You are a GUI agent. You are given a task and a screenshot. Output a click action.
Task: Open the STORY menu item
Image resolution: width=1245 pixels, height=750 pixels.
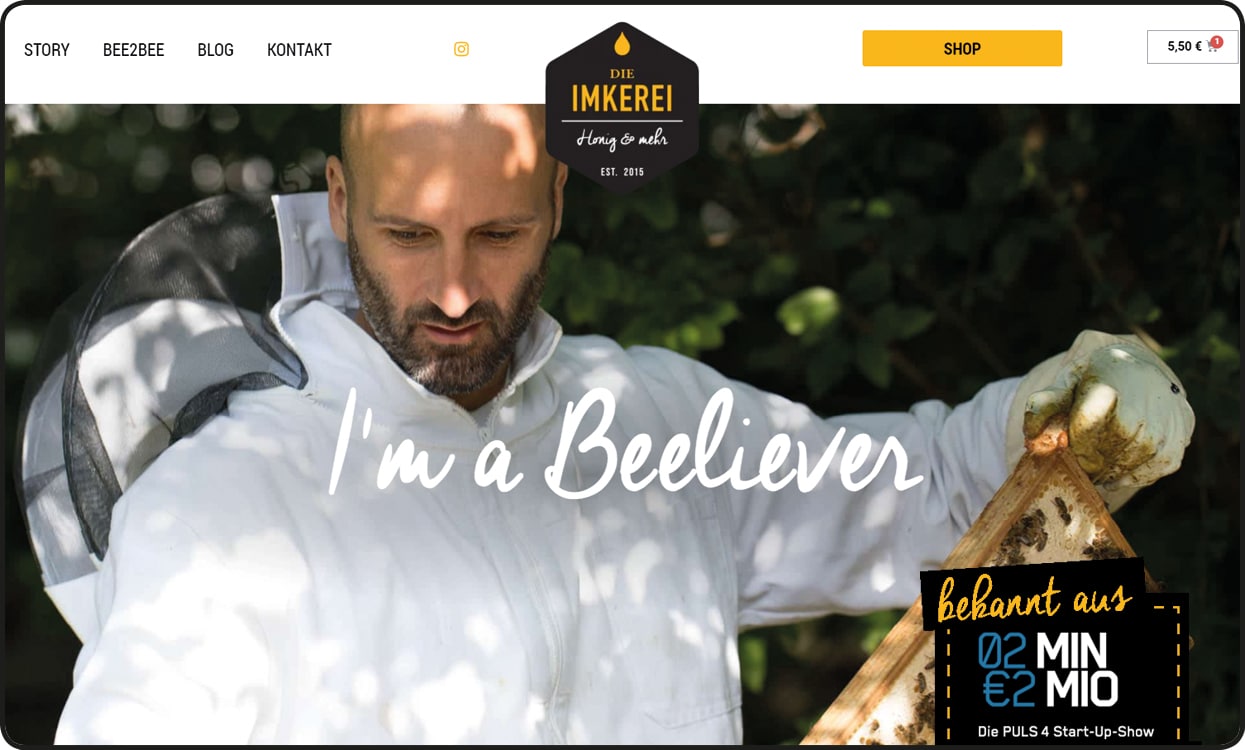[47, 50]
